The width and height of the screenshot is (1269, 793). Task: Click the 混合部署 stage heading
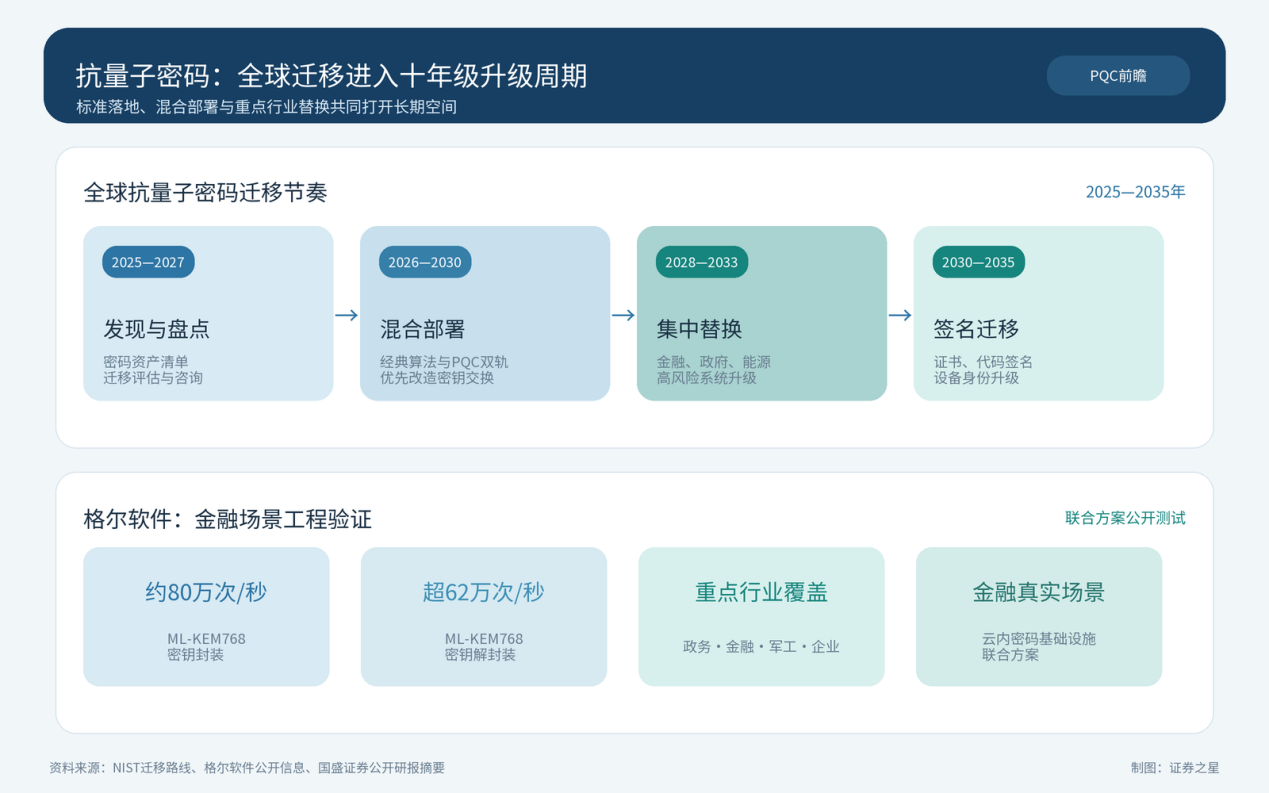click(x=422, y=329)
